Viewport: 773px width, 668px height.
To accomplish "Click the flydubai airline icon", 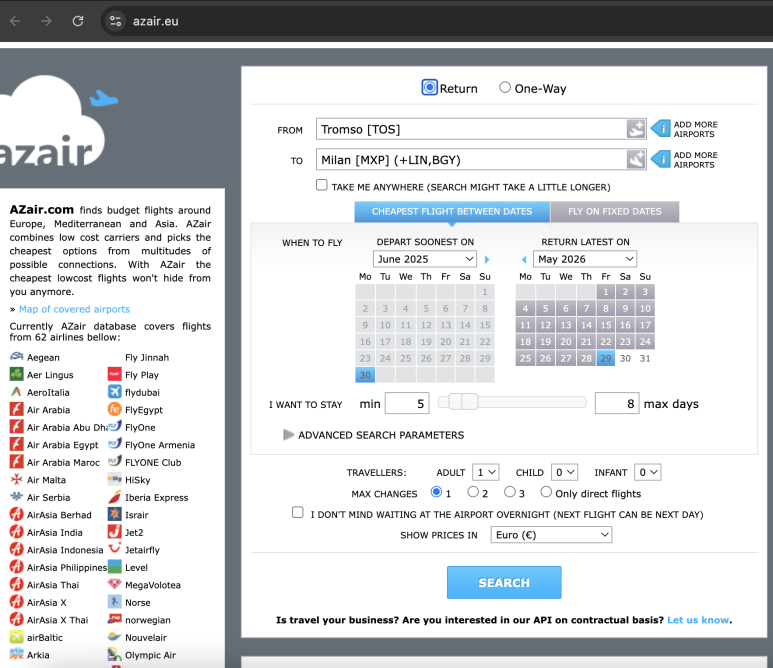I will (114, 392).
